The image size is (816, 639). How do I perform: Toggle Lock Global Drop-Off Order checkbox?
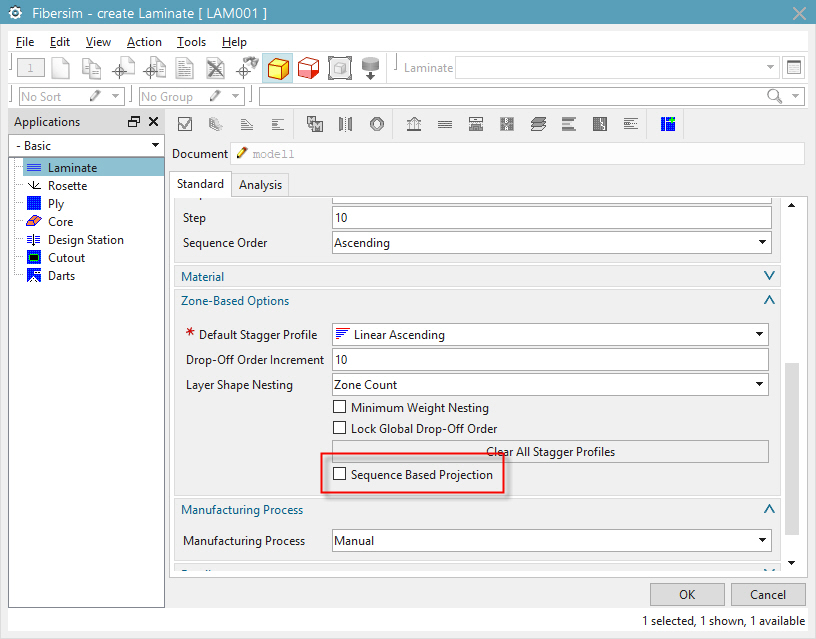(x=340, y=429)
